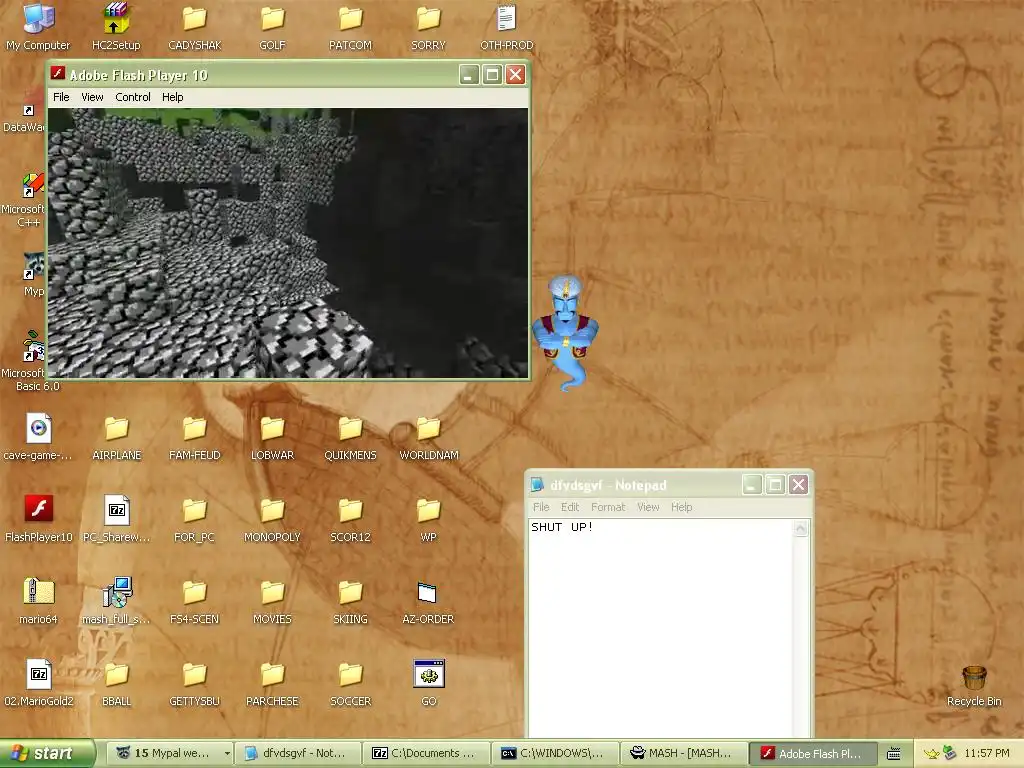This screenshot has height=768, width=1024.
Task: Click inside the Notepad text area
Action: (660, 628)
